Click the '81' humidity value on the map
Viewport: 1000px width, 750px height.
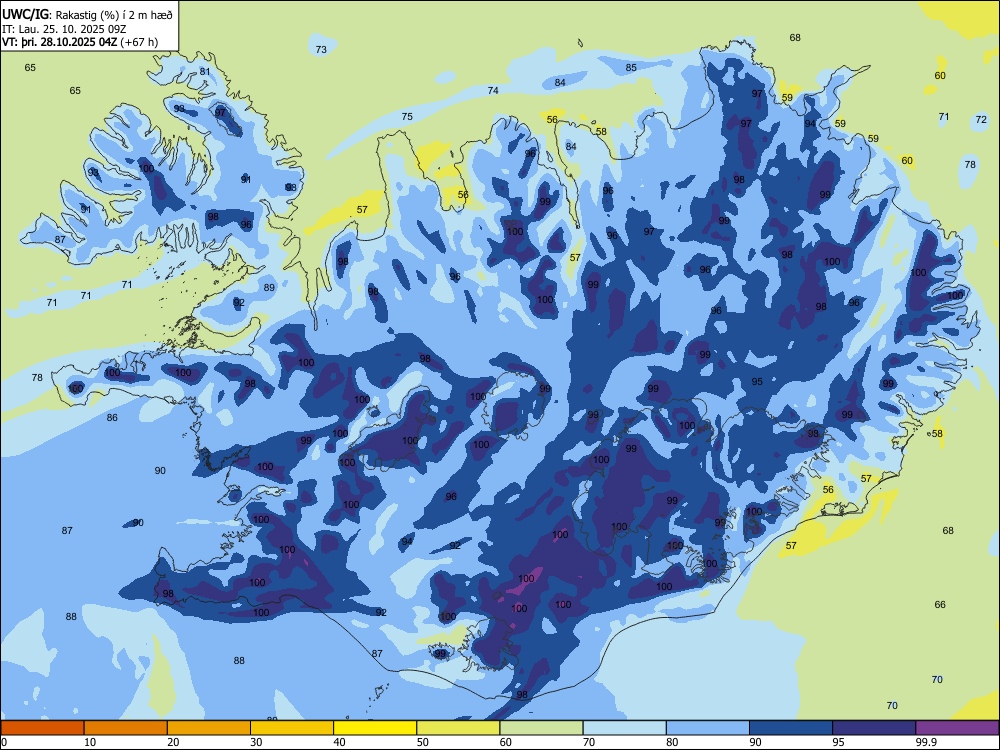(205, 71)
